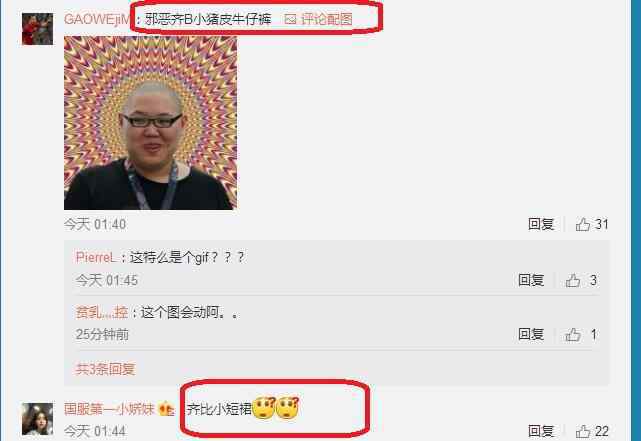Click the 评论配图 image icon
This screenshot has height=441, width=641.
click(290, 19)
